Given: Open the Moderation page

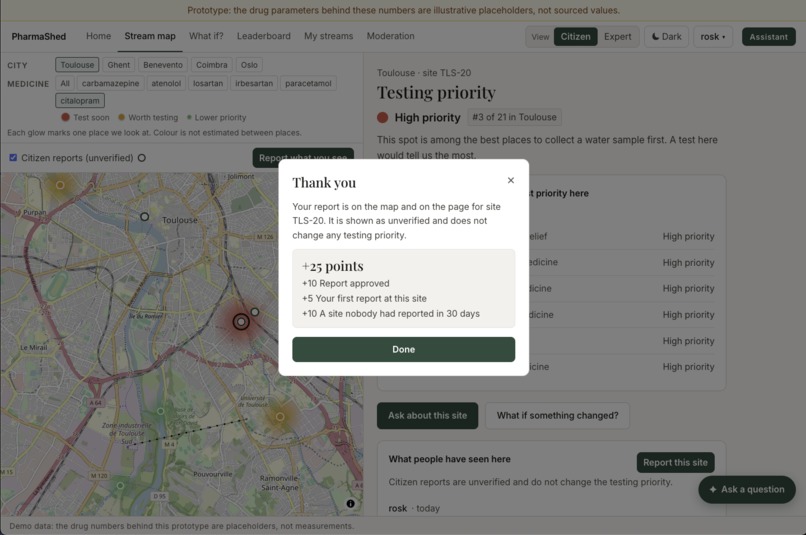Looking at the screenshot, I should click(390, 36).
